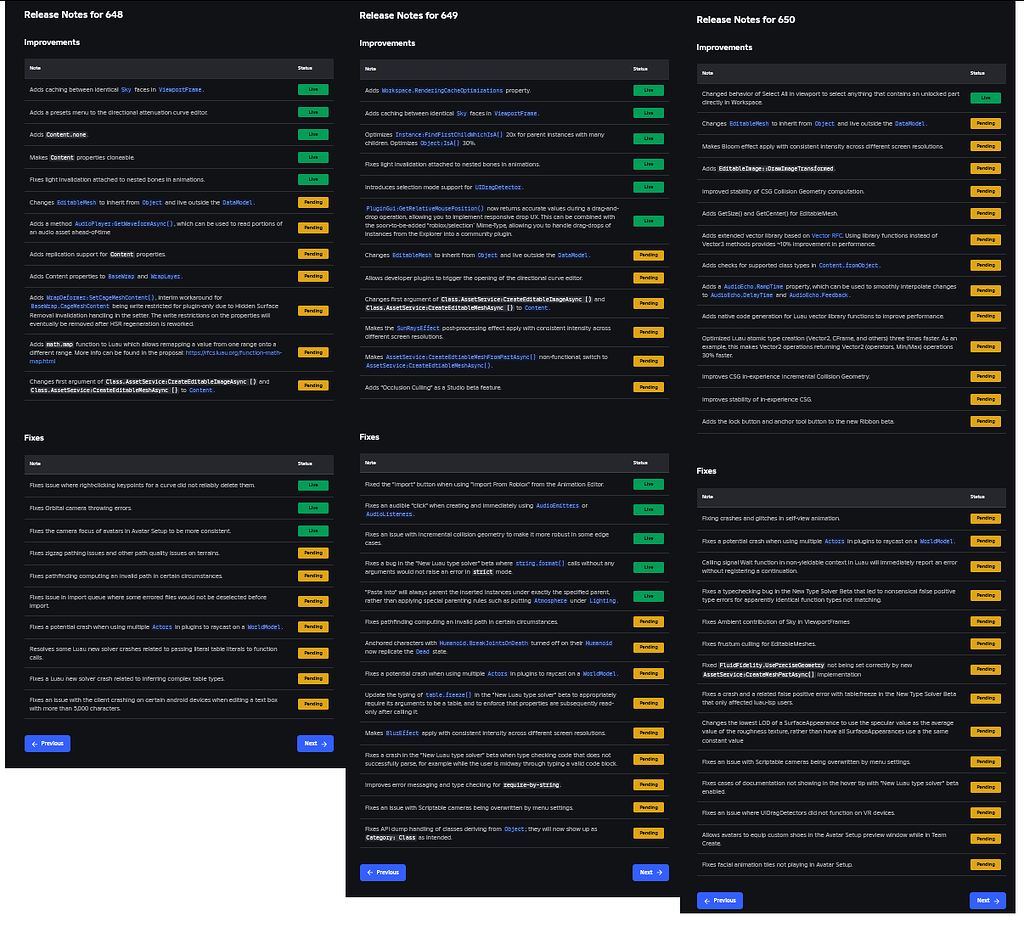Open AudioEcho.Feedback link
Viewport: 1024px width, 927px height.
pos(818,295)
